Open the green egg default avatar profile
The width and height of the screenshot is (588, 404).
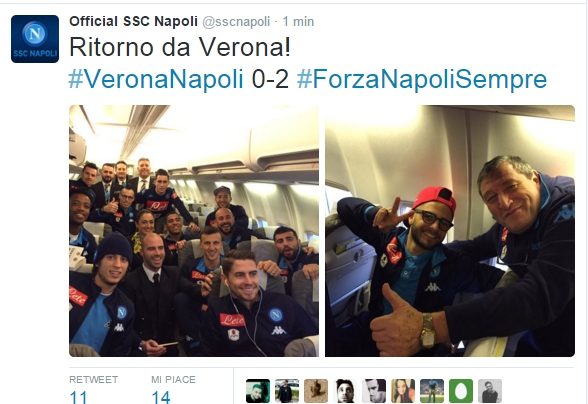tap(461, 391)
